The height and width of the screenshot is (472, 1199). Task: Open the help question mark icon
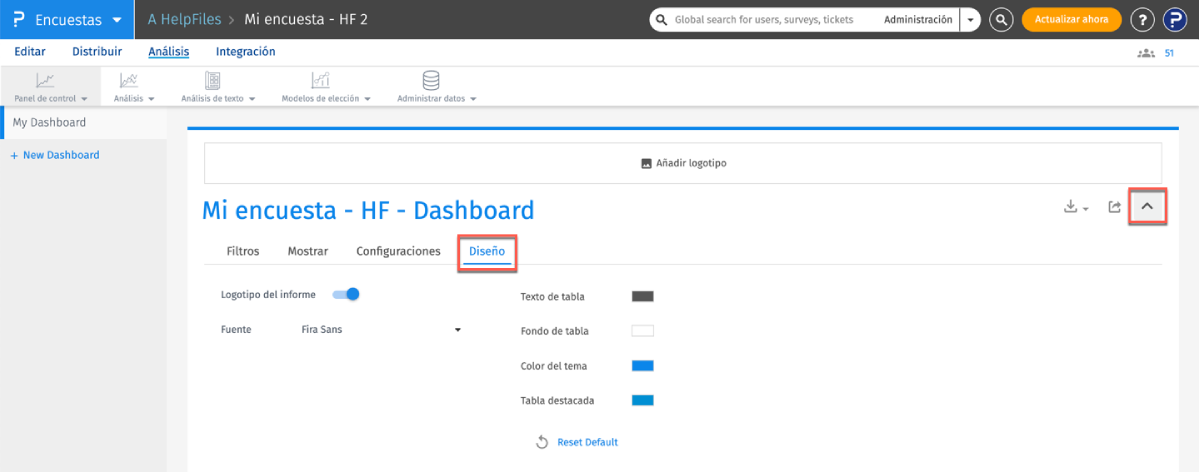pyautogui.click(x=1142, y=20)
